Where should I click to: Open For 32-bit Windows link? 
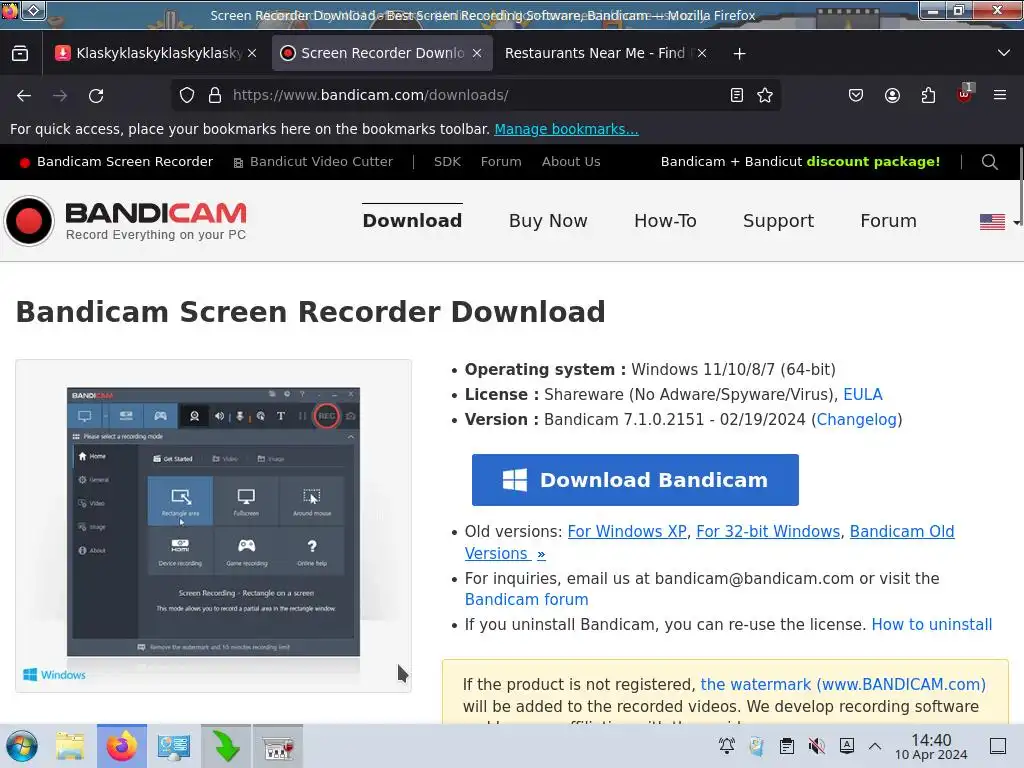(x=768, y=532)
